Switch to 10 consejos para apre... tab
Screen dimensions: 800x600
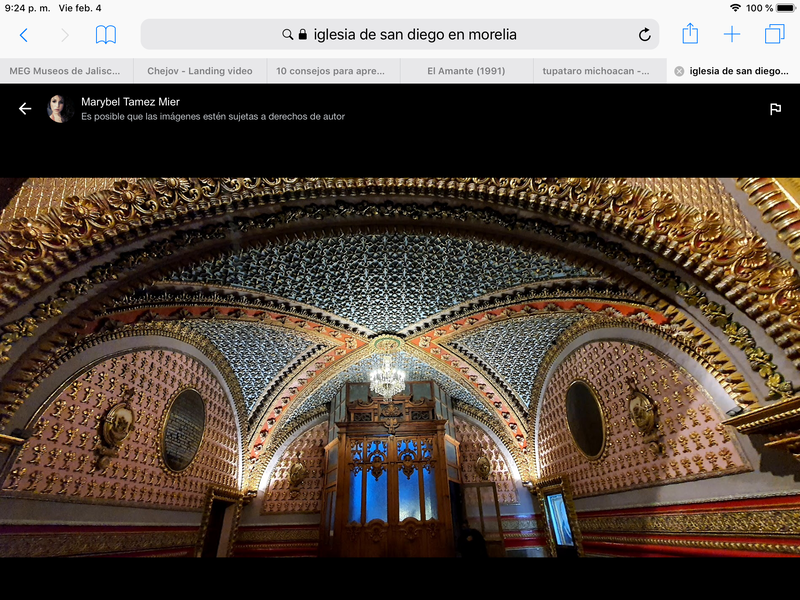[334, 71]
